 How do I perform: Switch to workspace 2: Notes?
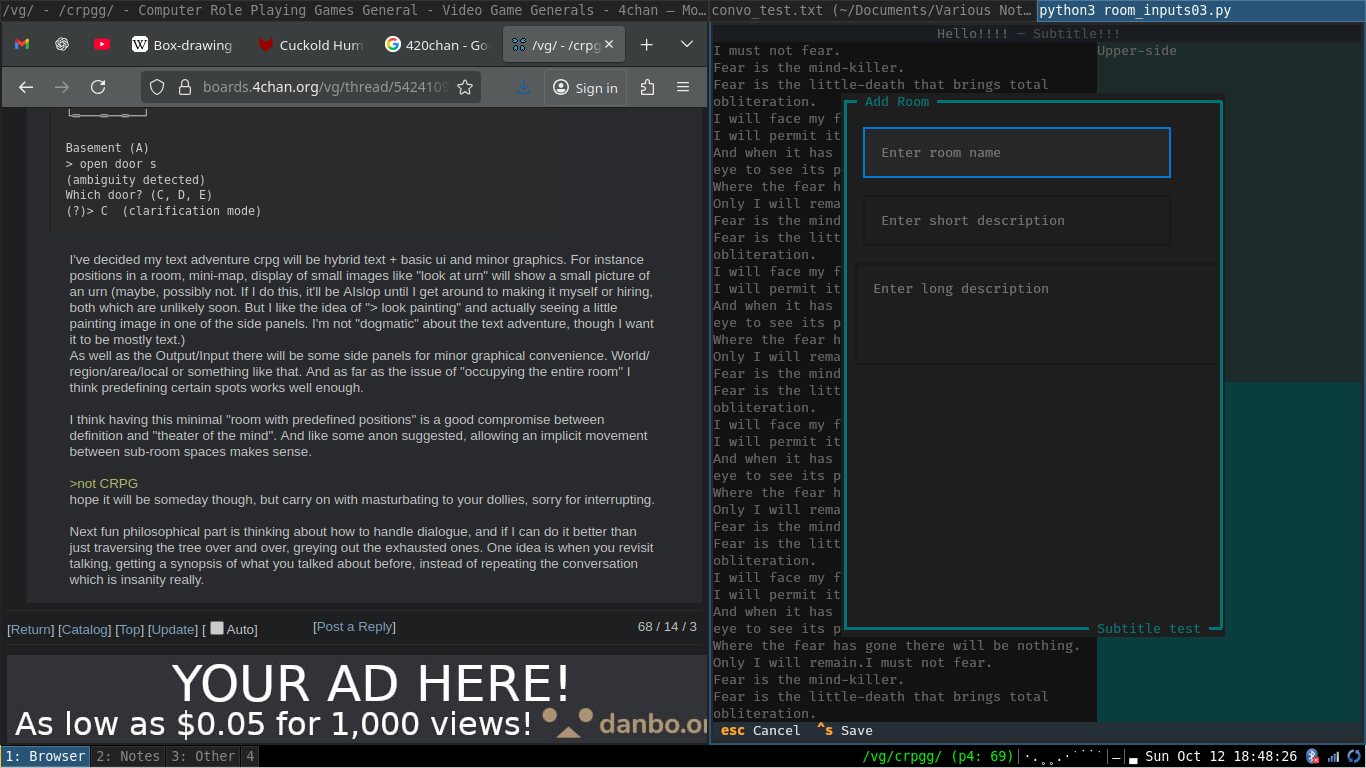[128, 756]
